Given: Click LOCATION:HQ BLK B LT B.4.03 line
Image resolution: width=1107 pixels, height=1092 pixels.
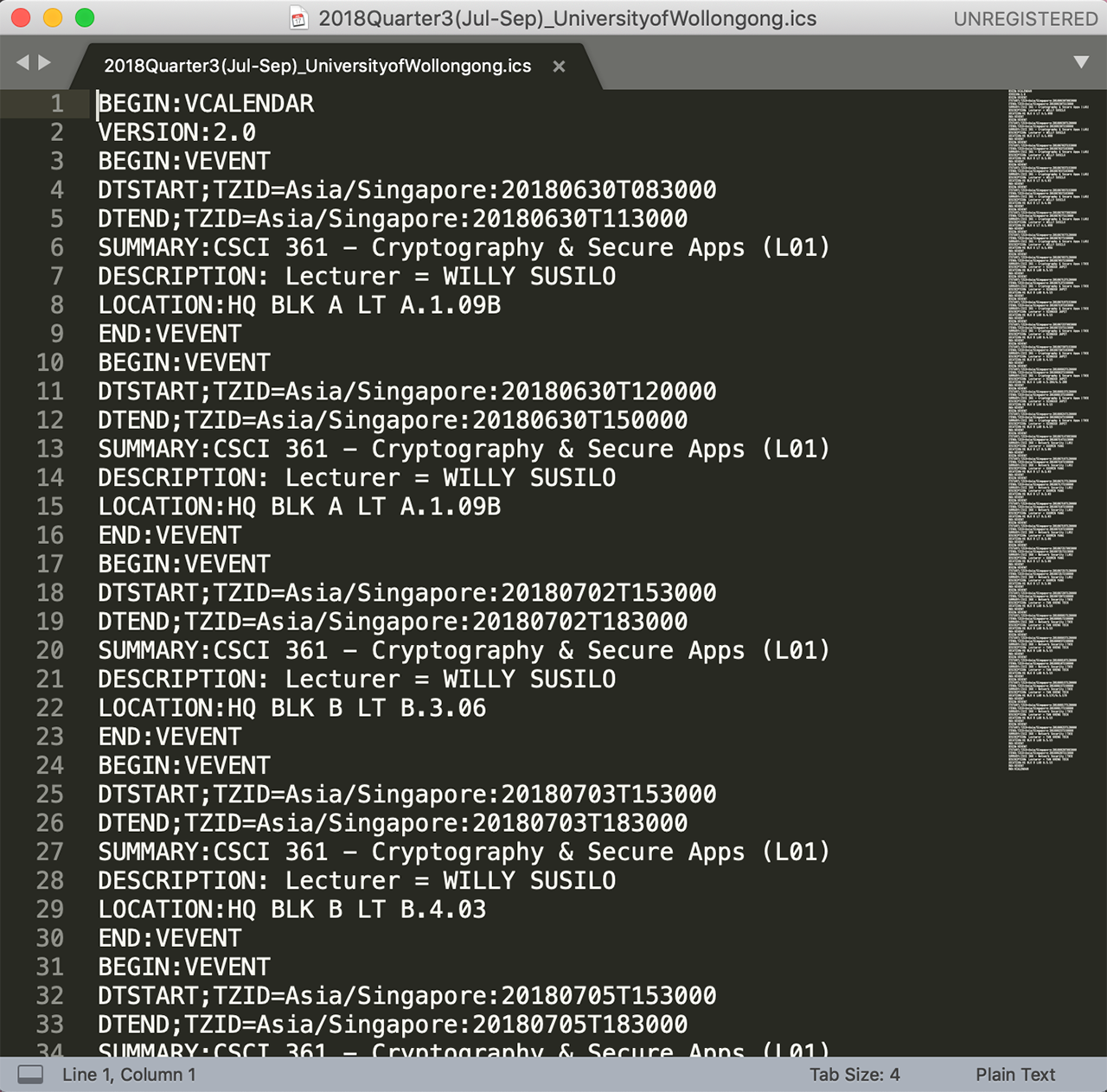Looking at the screenshot, I should point(292,910).
